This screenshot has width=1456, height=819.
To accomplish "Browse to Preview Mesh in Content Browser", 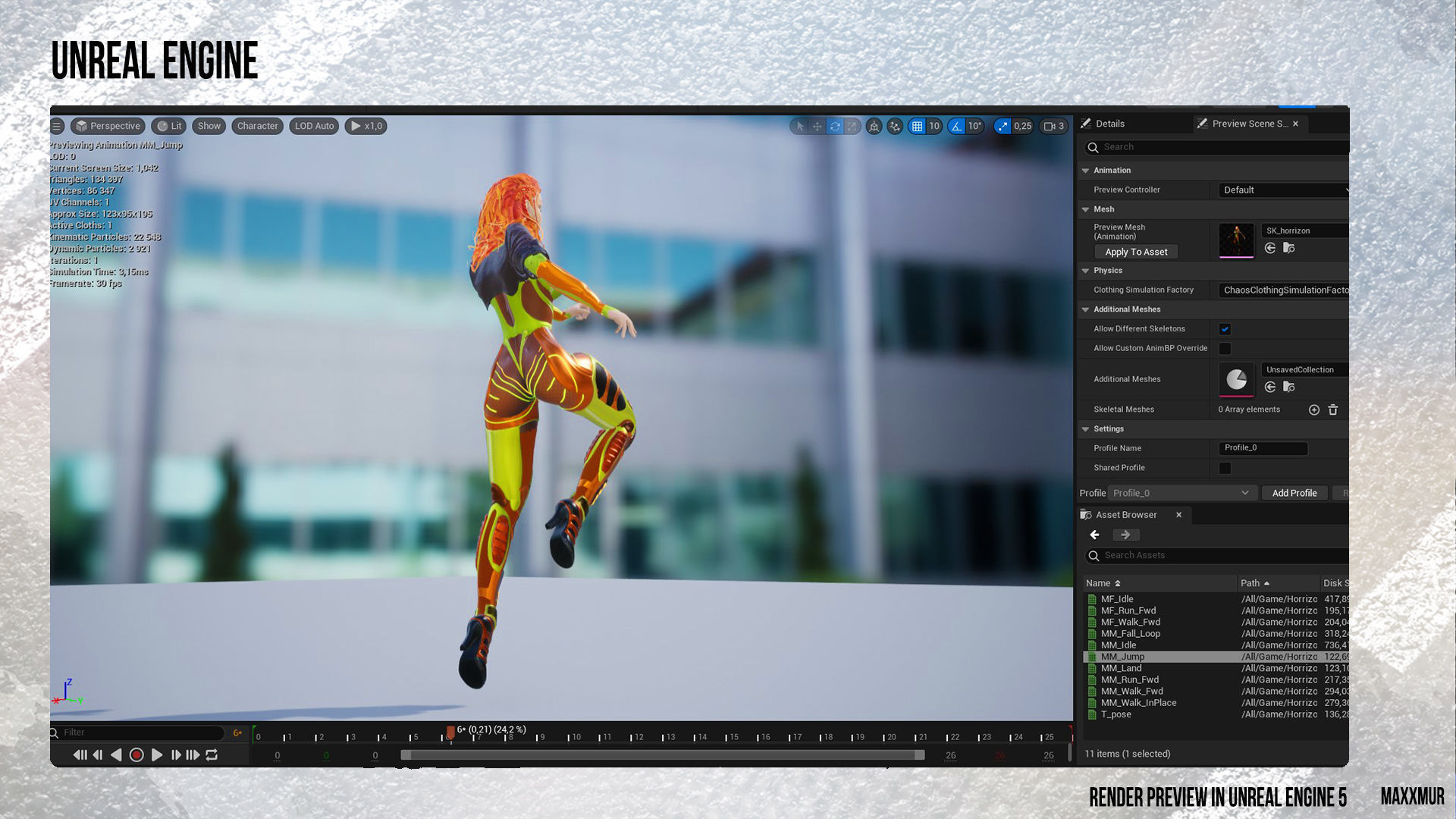I will click(1289, 249).
